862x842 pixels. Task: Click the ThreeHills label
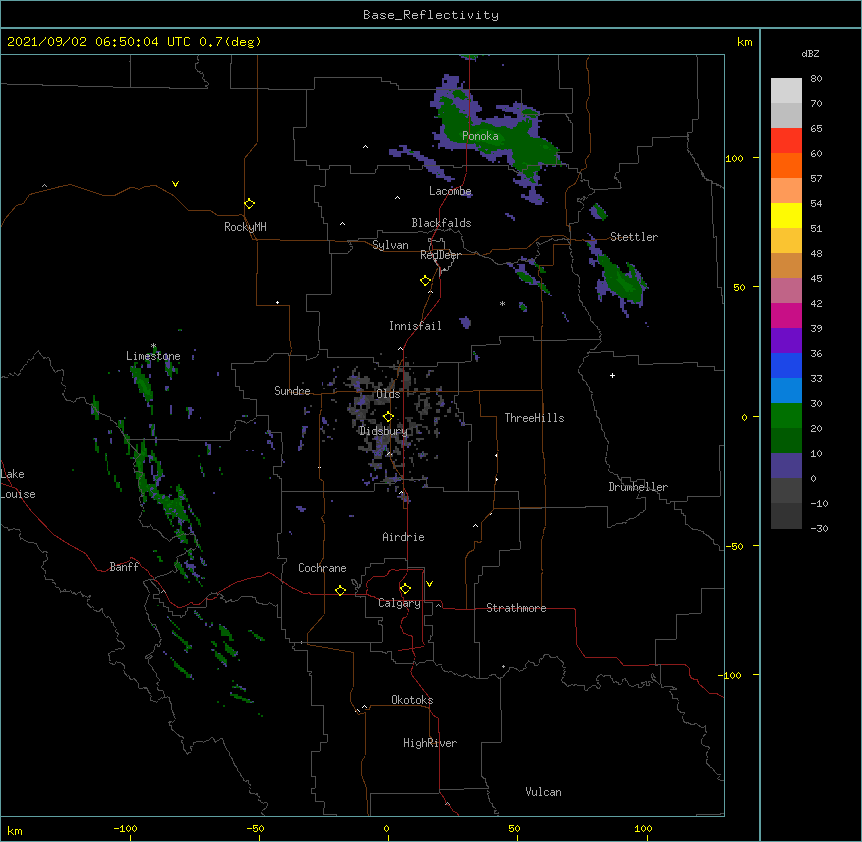pyautogui.click(x=534, y=418)
